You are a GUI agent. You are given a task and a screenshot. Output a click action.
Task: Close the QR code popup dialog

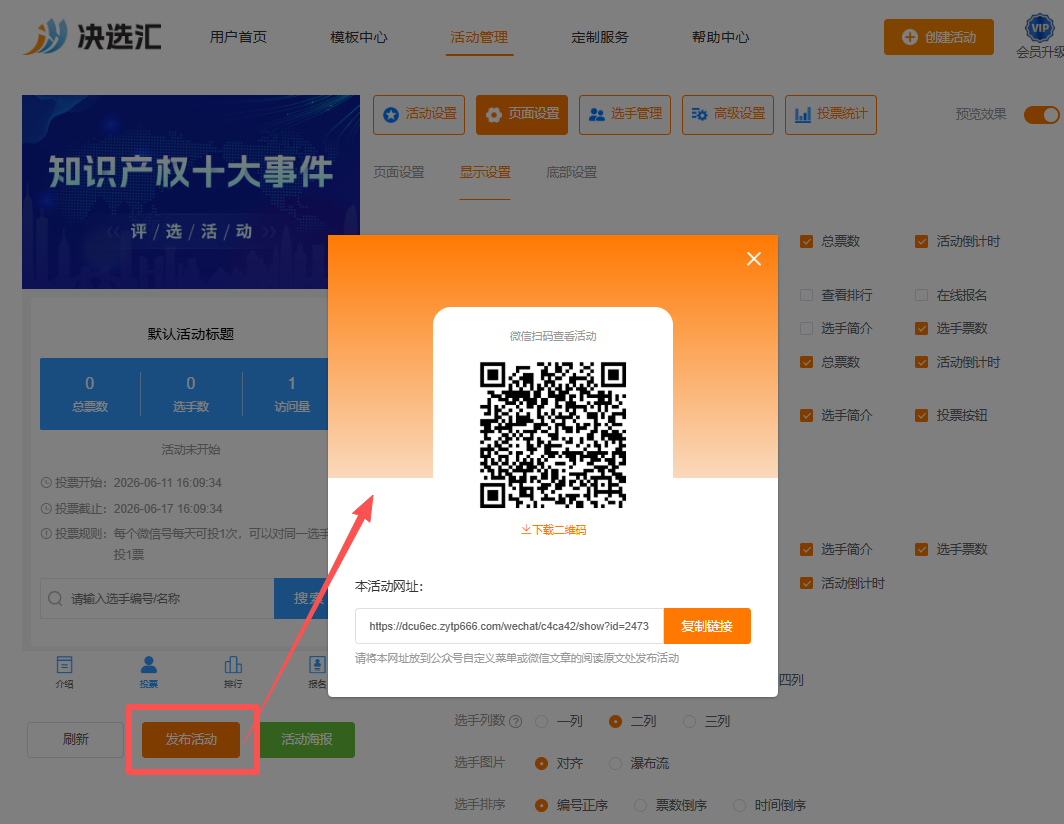click(x=754, y=259)
